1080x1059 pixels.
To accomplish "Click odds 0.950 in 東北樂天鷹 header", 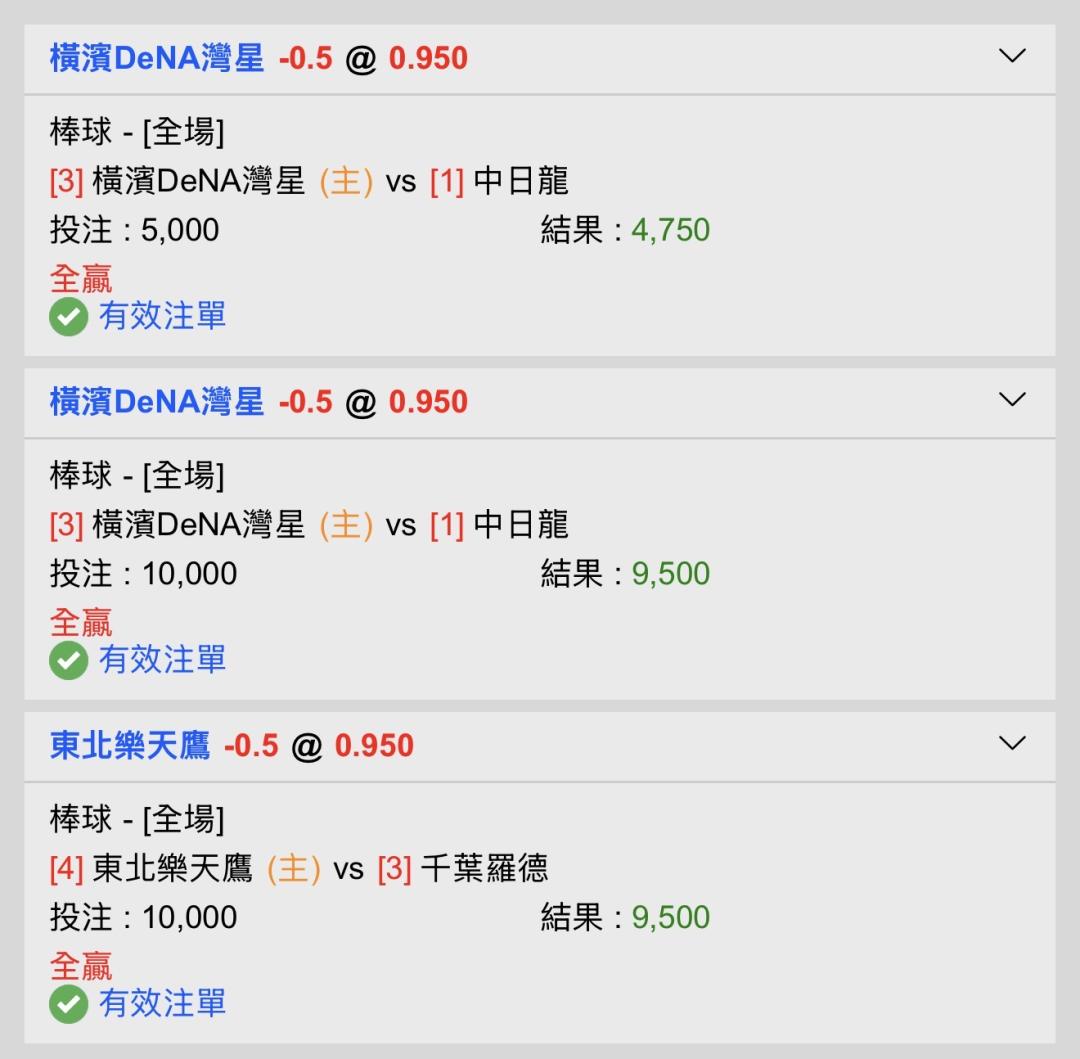I will pyautogui.click(x=374, y=746).
